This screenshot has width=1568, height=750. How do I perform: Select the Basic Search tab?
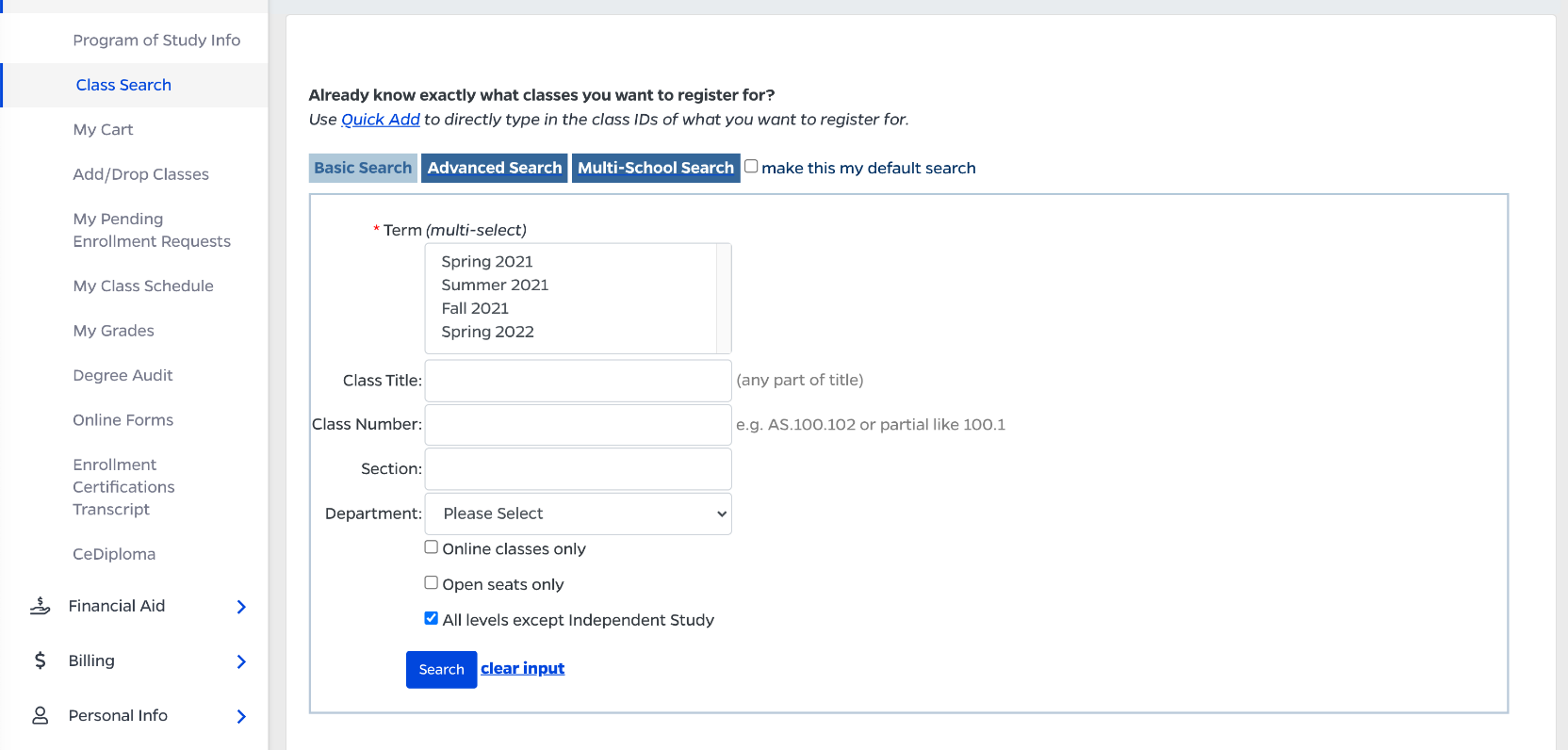[x=363, y=168]
